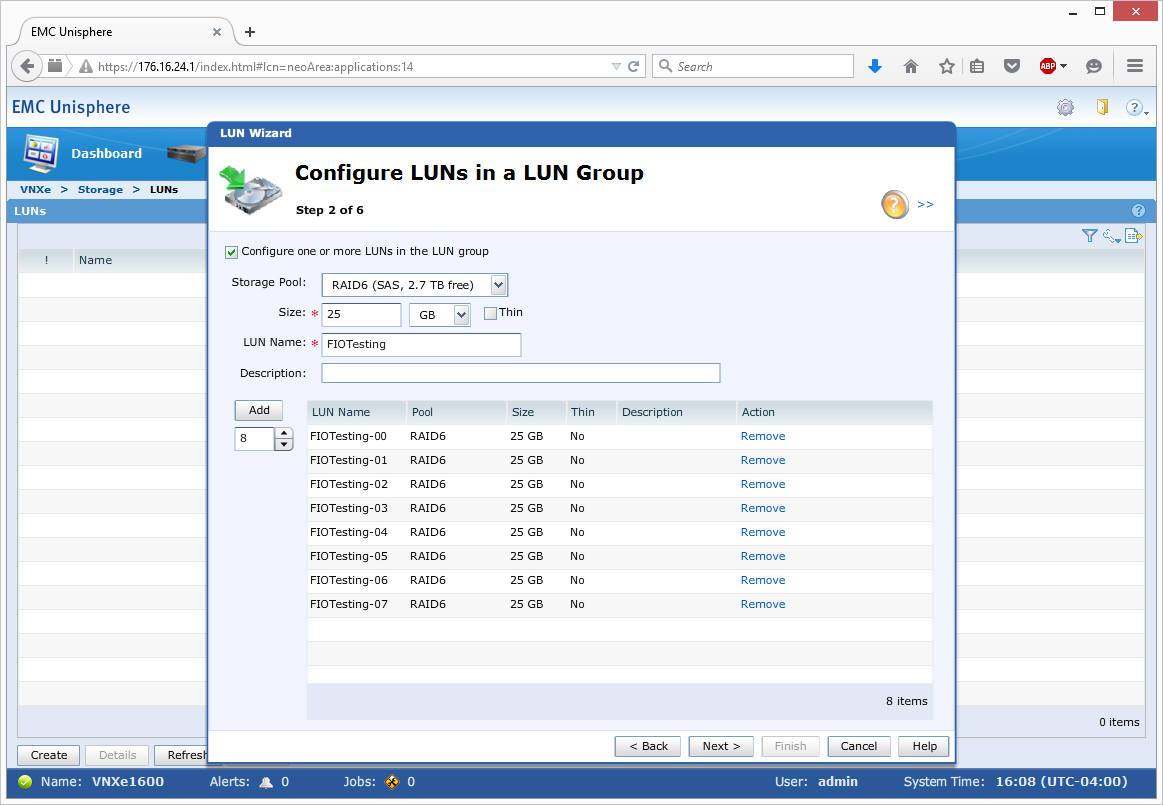Sort by Action column header
Image resolution: width=1163 pixels, height=805 pixels.
[x=834, y=413]
